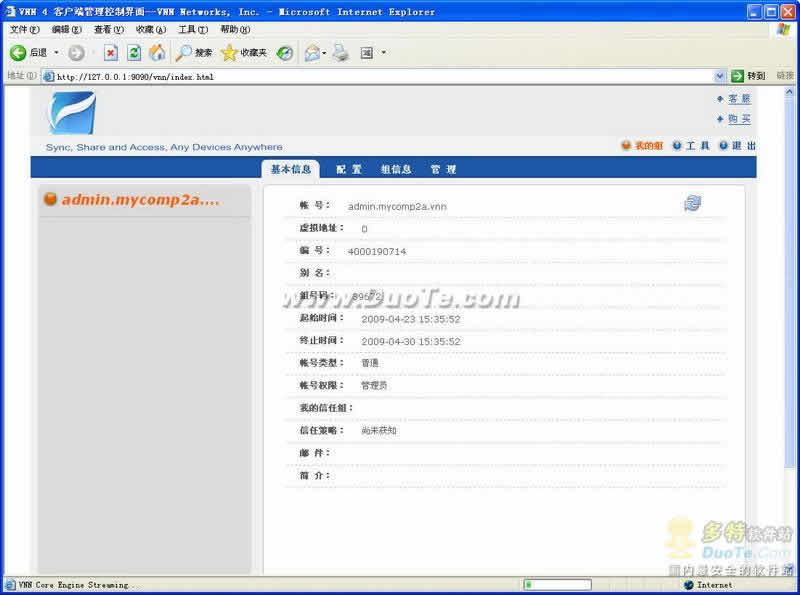Viewport: 800px width, 595px height.
Task: Click the Edit page toolbar icon
Action: 367,53
